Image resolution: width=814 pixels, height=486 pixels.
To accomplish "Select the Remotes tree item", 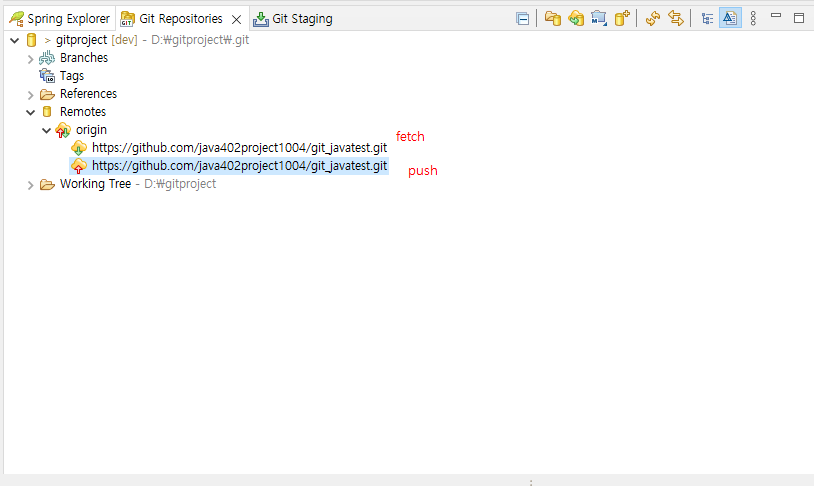I will point(83,112).
